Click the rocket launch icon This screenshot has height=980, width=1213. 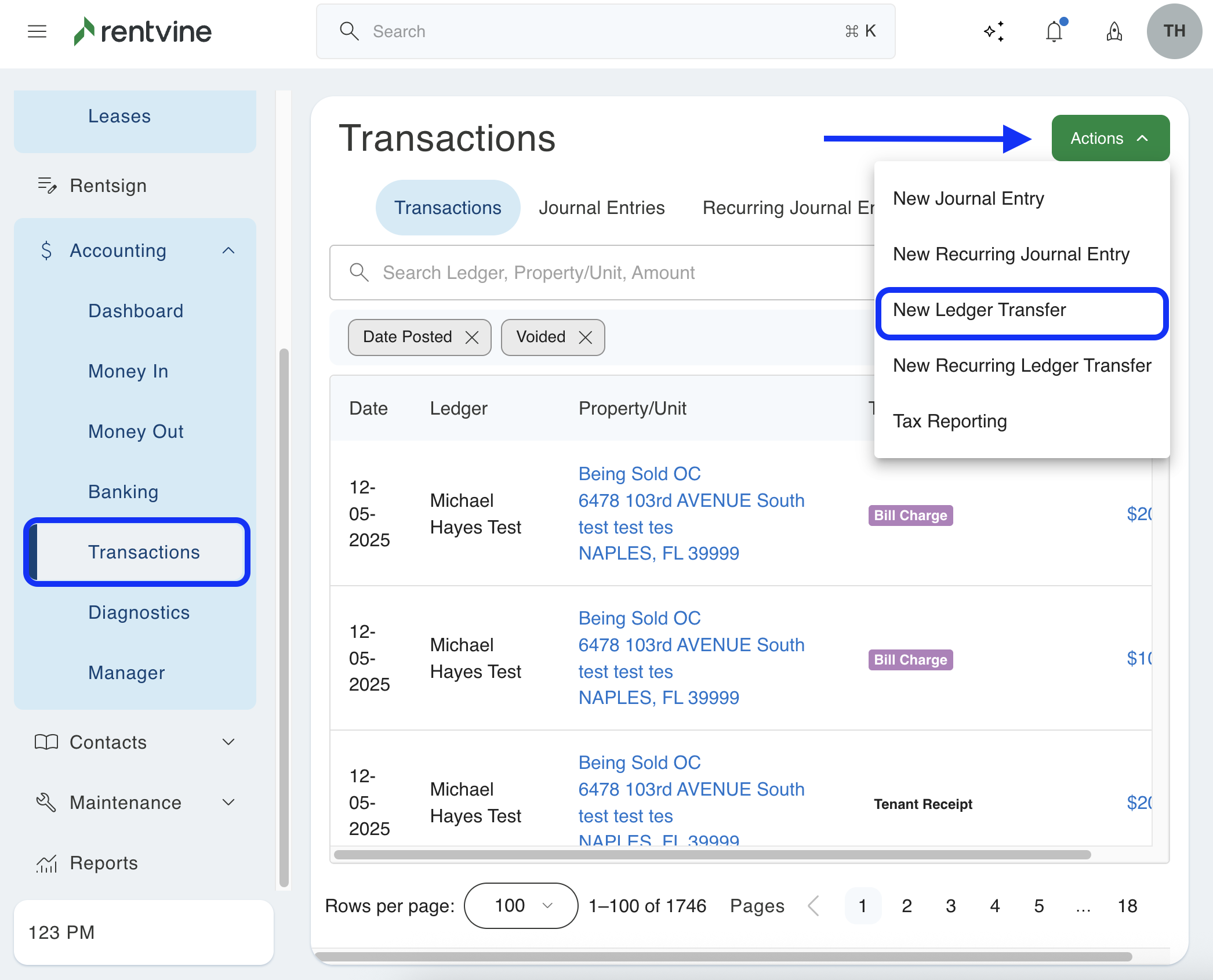(1114, 31)
